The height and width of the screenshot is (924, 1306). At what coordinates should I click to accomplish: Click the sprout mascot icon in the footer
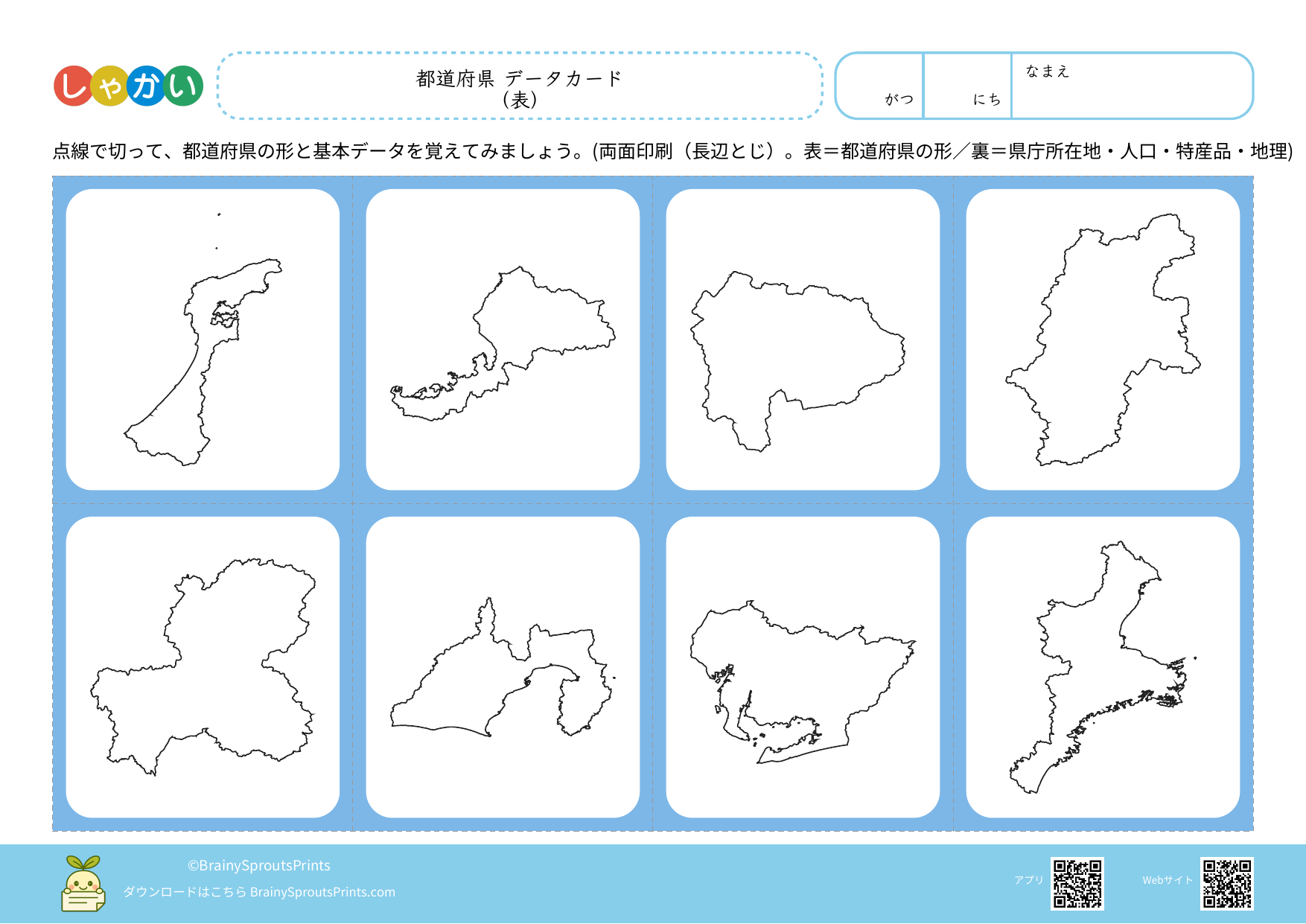(83, 884)
